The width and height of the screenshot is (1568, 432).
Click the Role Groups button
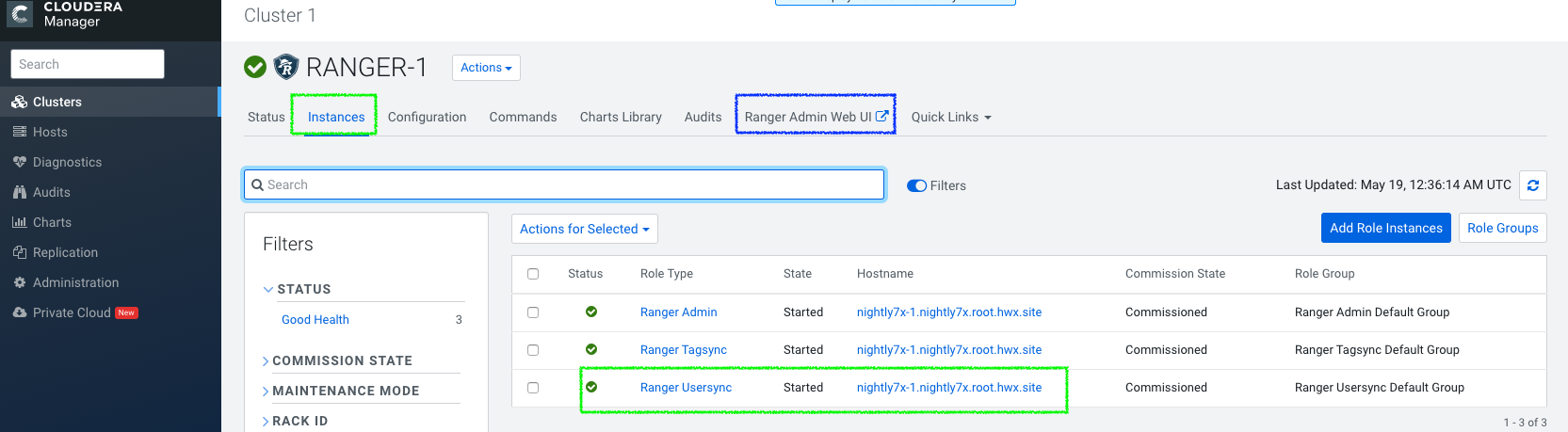(1503, 228)
